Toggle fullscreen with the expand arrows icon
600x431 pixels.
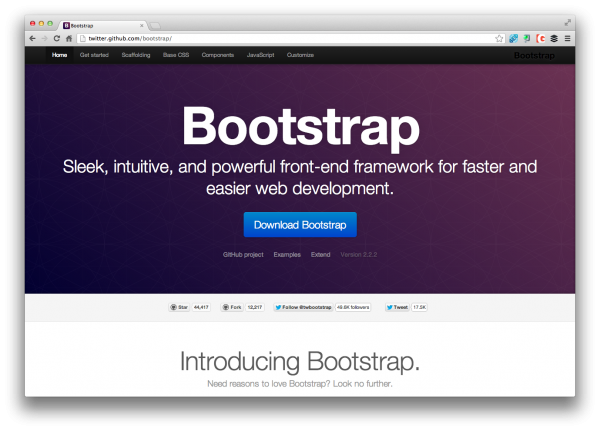point(567,23)
